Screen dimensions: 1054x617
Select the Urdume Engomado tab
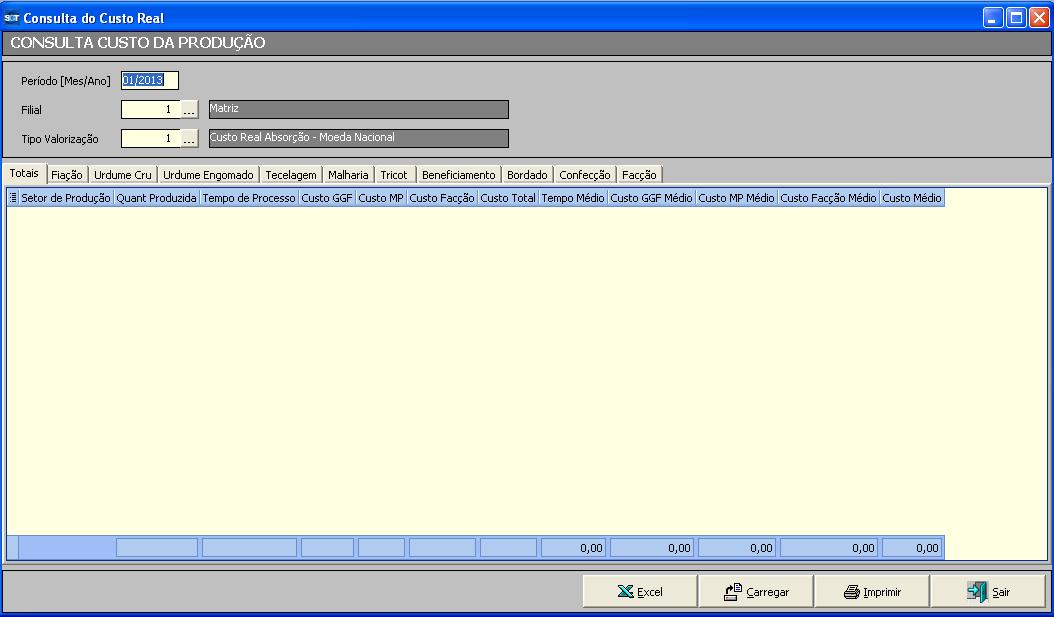209,175
